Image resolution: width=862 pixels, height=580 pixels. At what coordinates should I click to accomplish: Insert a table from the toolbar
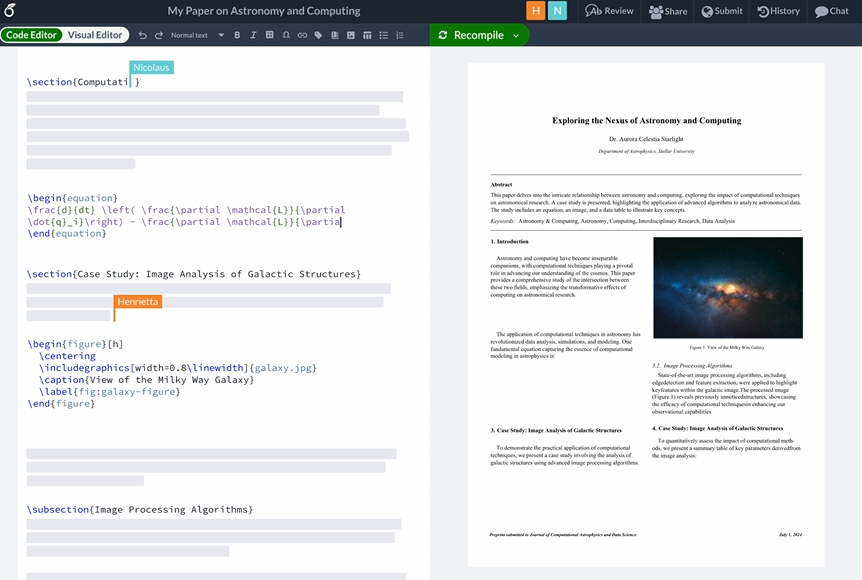coord(367,35)
